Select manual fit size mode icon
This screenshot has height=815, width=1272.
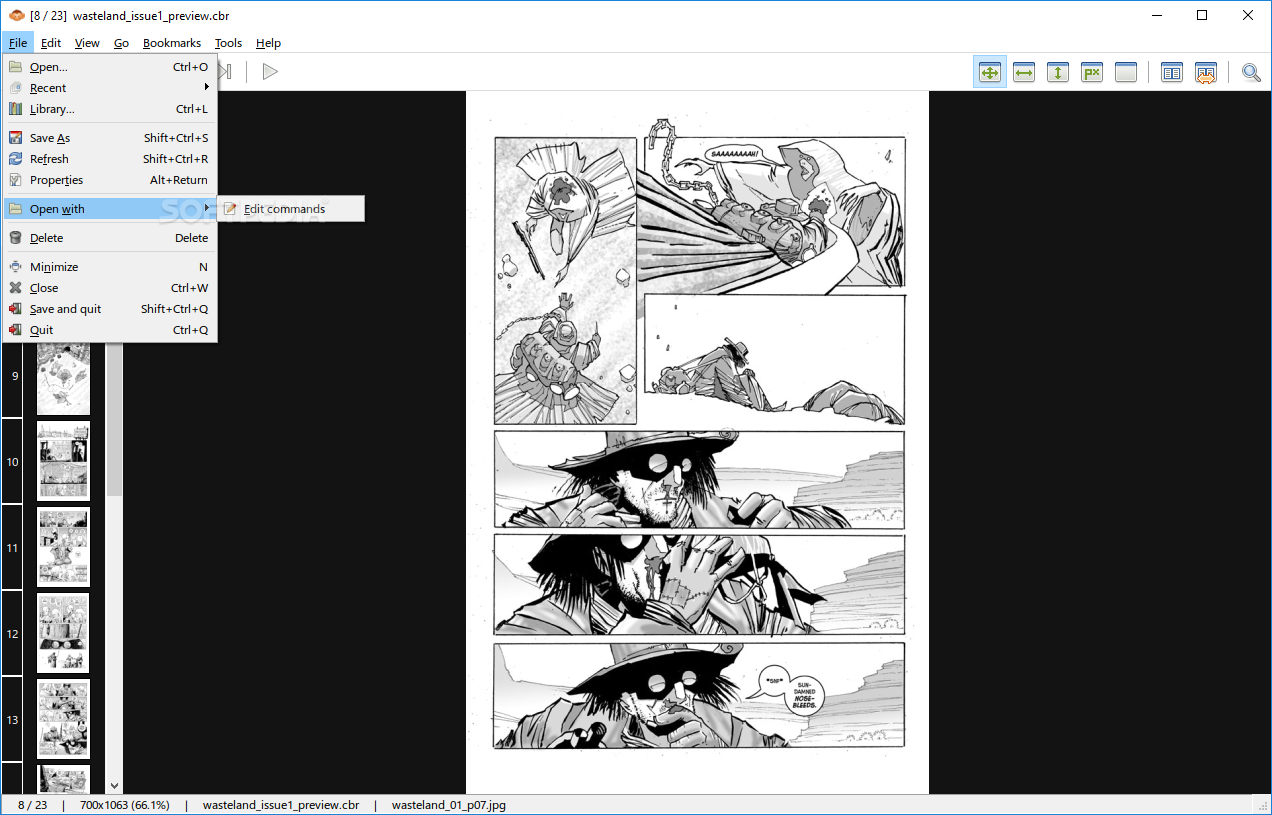[1092, 72]
